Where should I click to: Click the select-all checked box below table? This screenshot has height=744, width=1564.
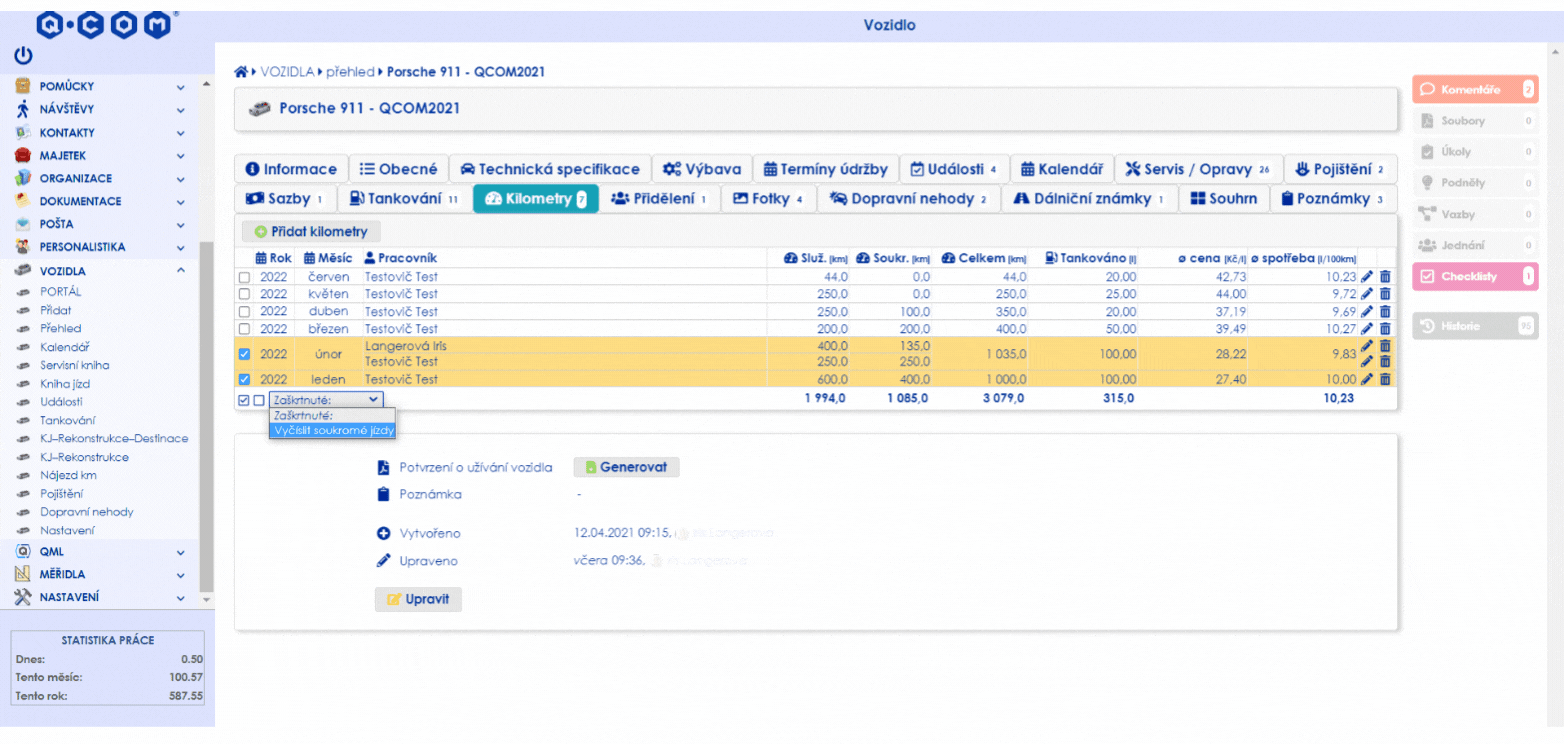point(244,399)
